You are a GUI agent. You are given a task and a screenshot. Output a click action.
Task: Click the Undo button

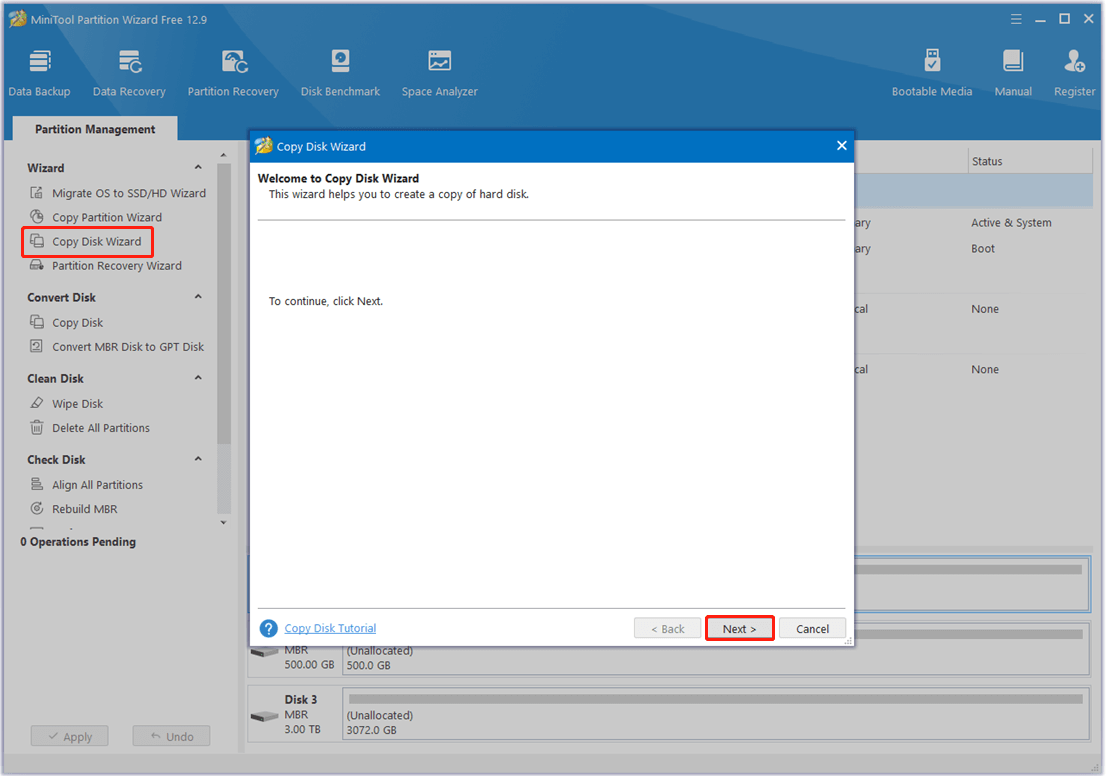pyautogui.click(x=172, y=736)
